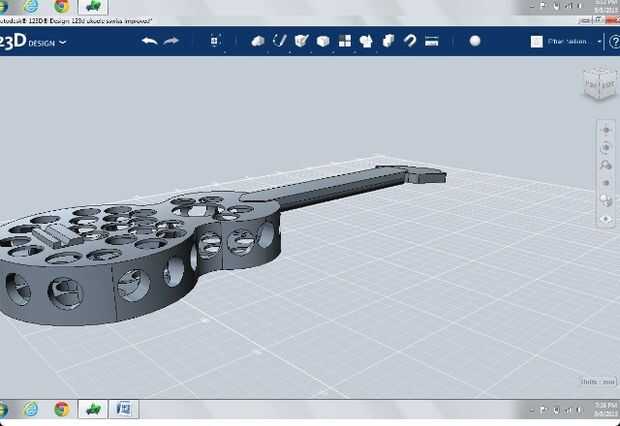Screen dimensions: 620x426
Task: Select the Zoom navigation tool
Action: point(606,165)
